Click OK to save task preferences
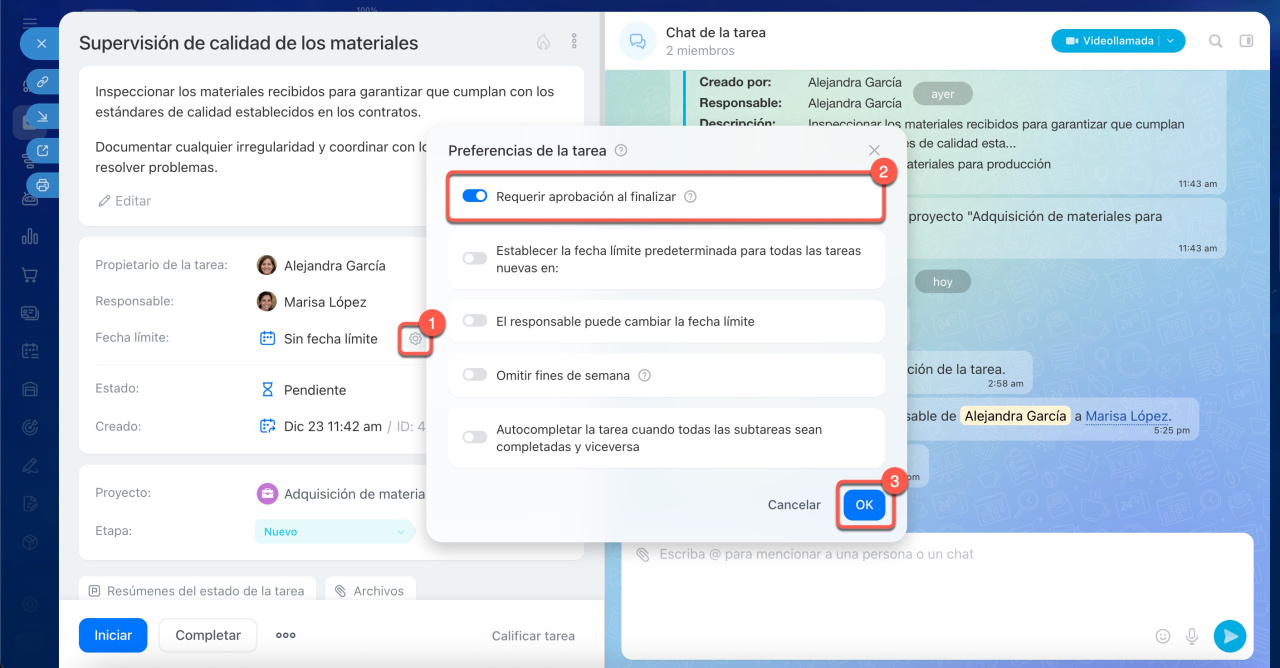The height and width of the screenshot is (668, 1280). [x=864, y=505]
